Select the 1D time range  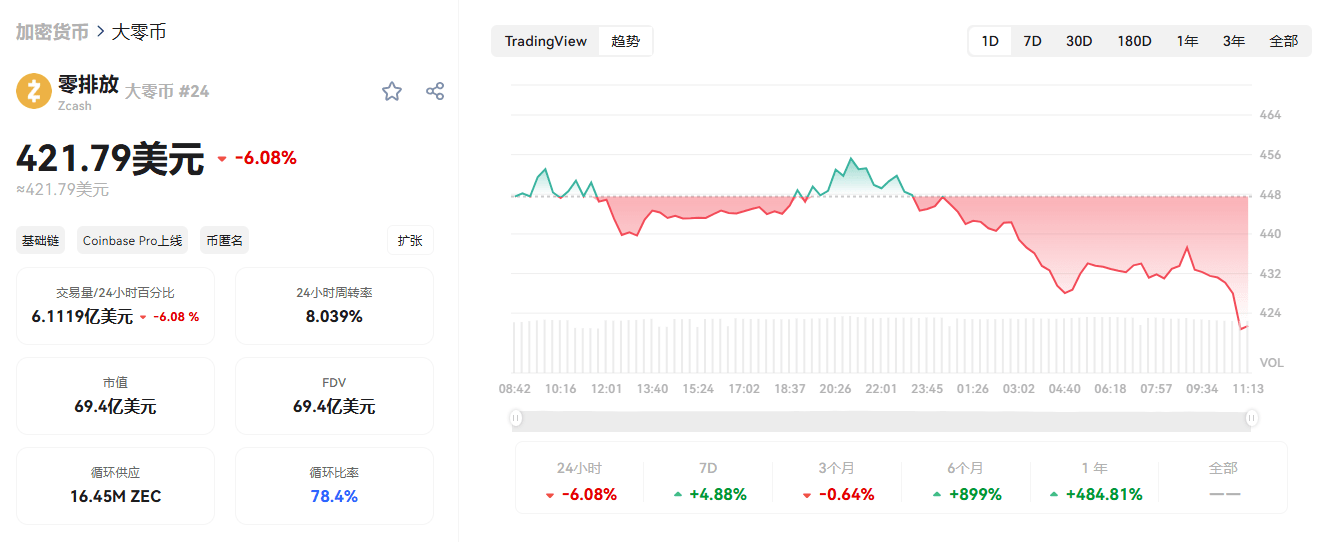coord(990,41)
